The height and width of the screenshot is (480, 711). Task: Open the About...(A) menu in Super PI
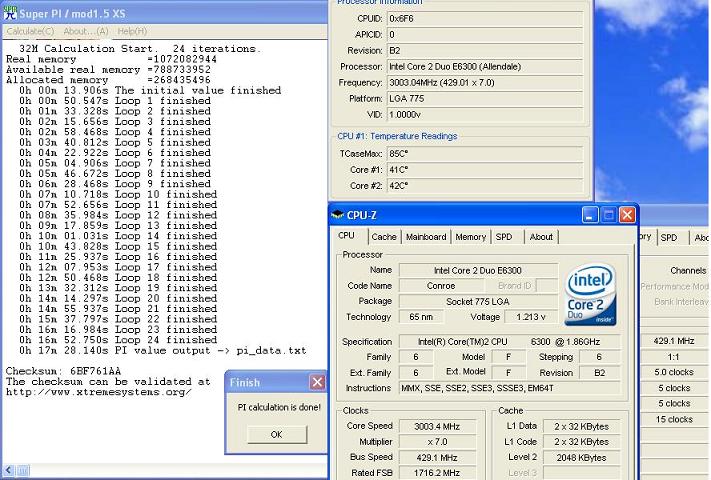pyautogui.click(x=86, y=31)
